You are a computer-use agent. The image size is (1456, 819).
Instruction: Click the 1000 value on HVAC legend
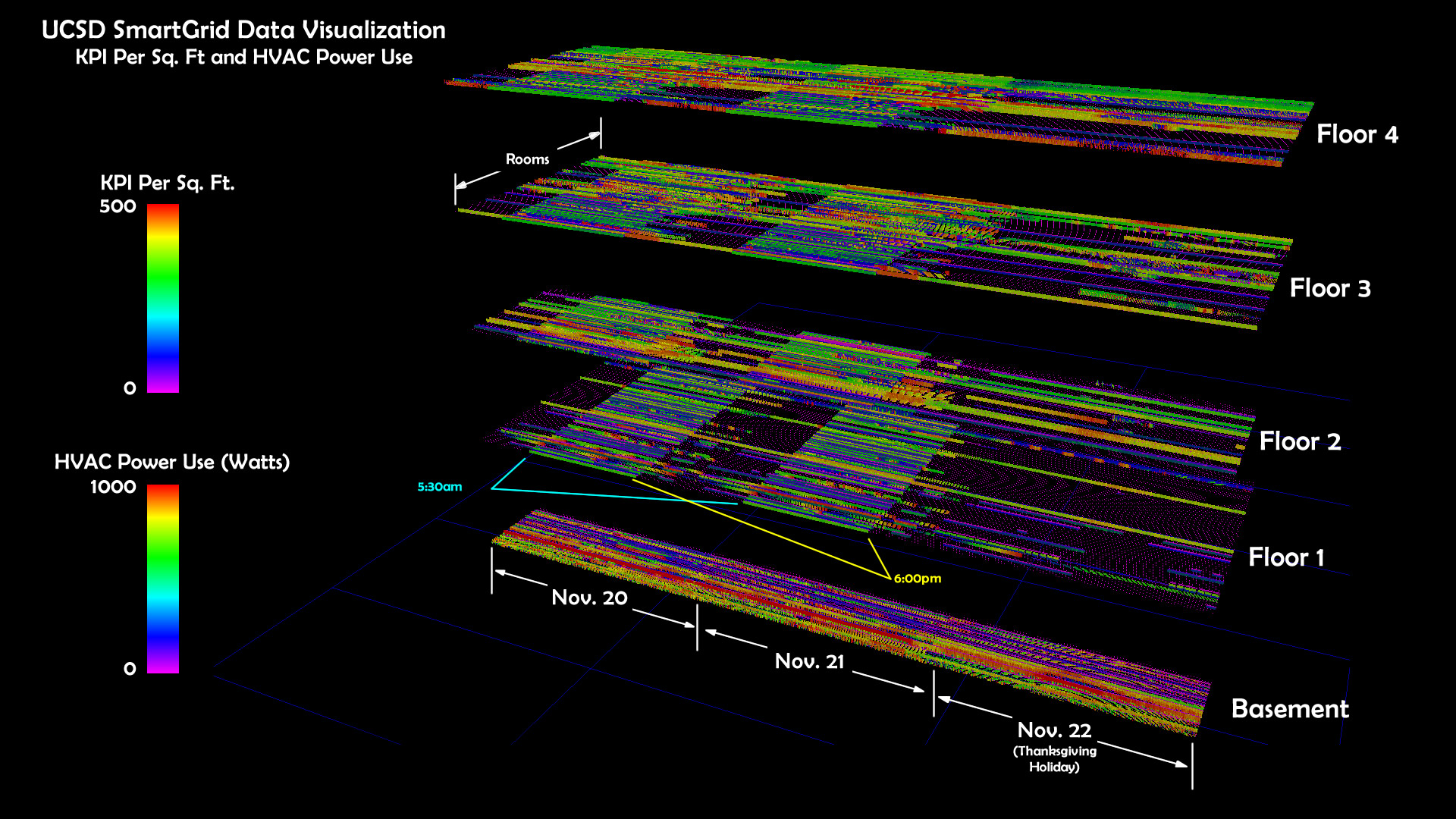tap(113, 487)
